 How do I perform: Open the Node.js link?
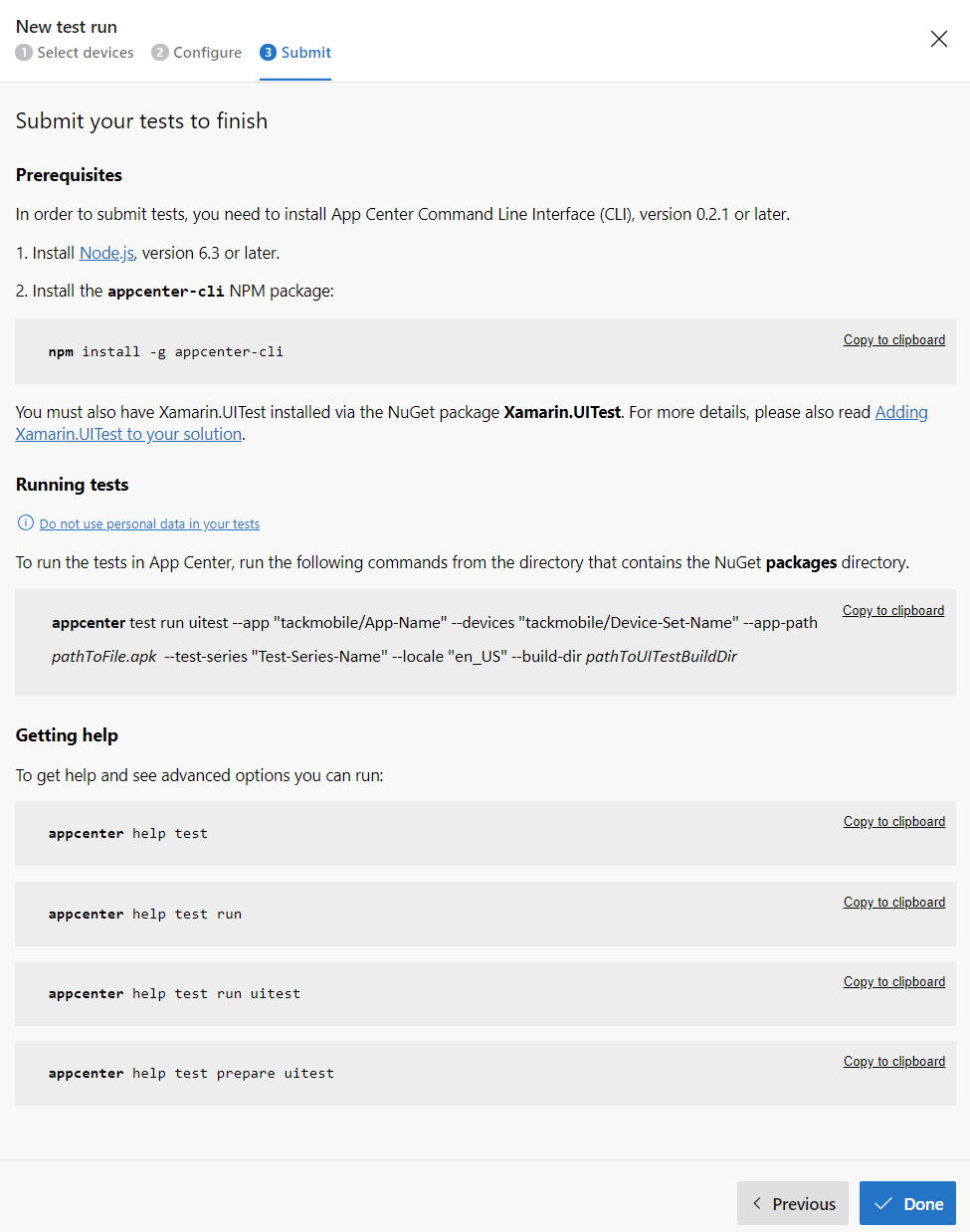pyautogui.click(x=106, y=253)
